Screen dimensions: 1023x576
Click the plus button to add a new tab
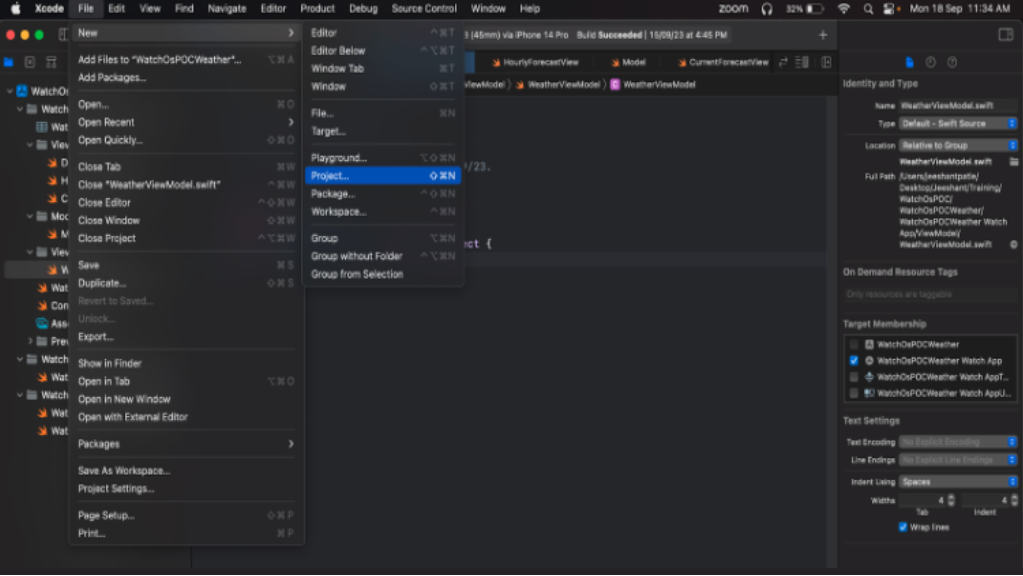(x=822, y=33)
